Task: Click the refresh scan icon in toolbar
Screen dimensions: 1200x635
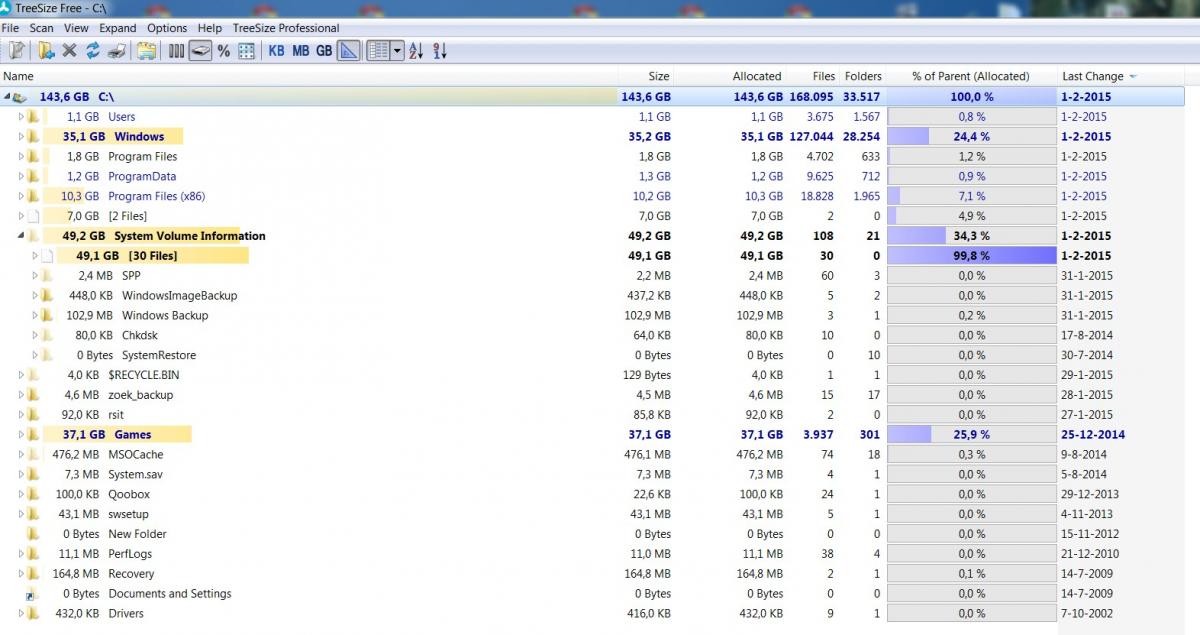Action: click(93, 51)
